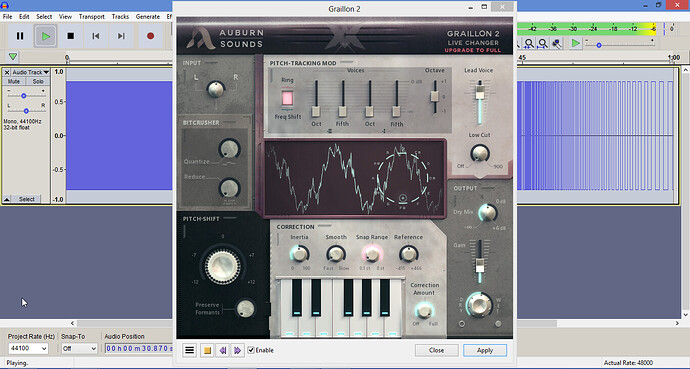
Task: Open the effect Manage menu hamburger icon
Action: click(189, 350)
